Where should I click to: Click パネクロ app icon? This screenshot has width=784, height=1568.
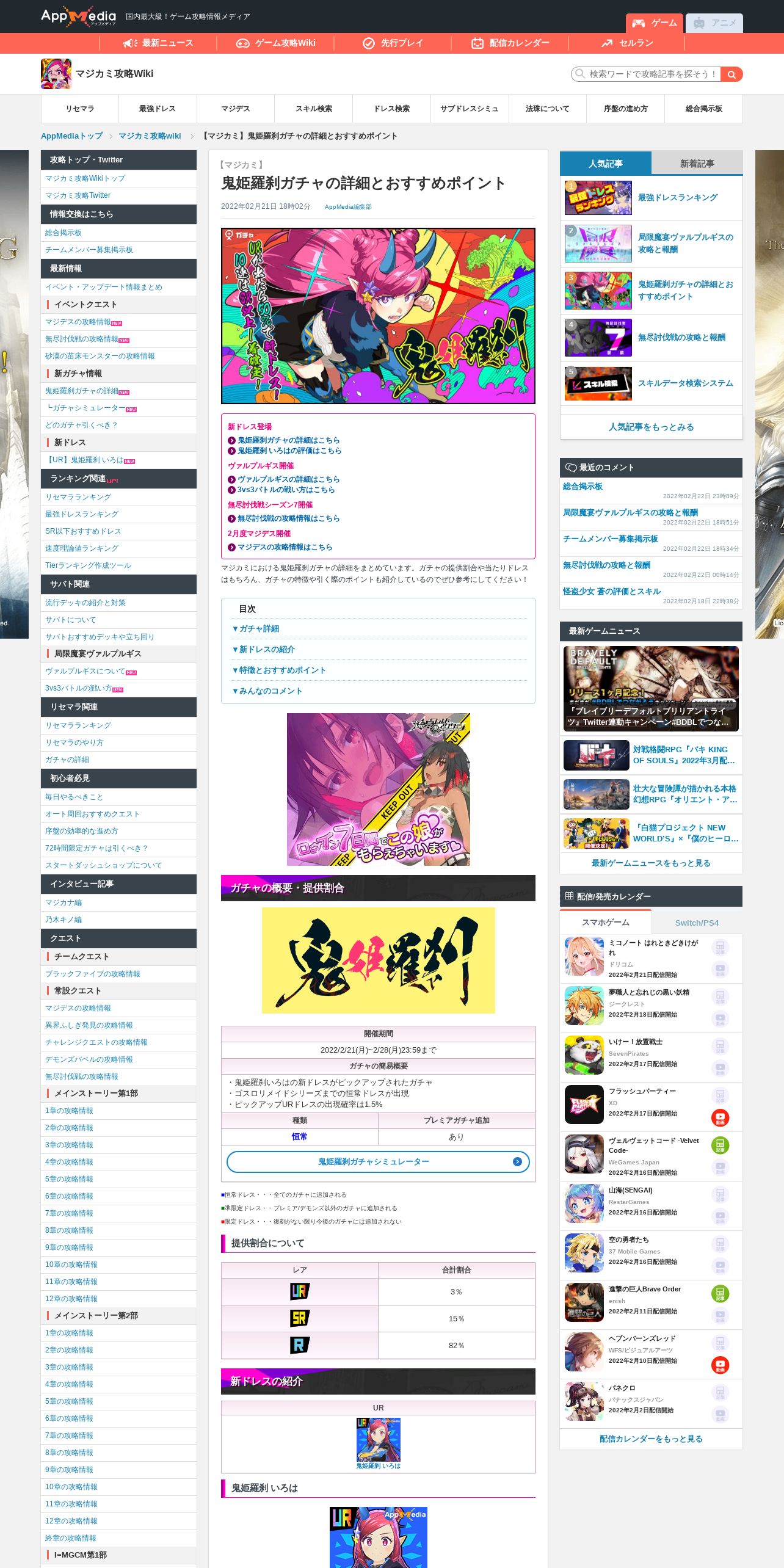(x=584, y=1402)
